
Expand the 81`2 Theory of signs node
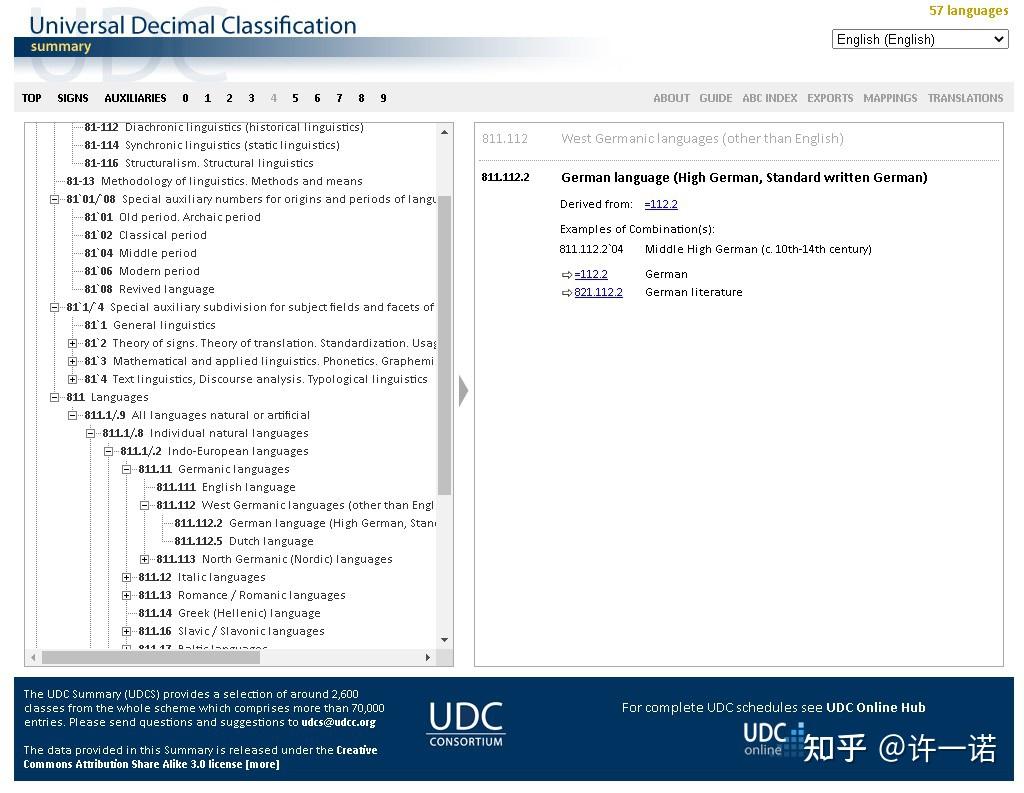(70, 343)
